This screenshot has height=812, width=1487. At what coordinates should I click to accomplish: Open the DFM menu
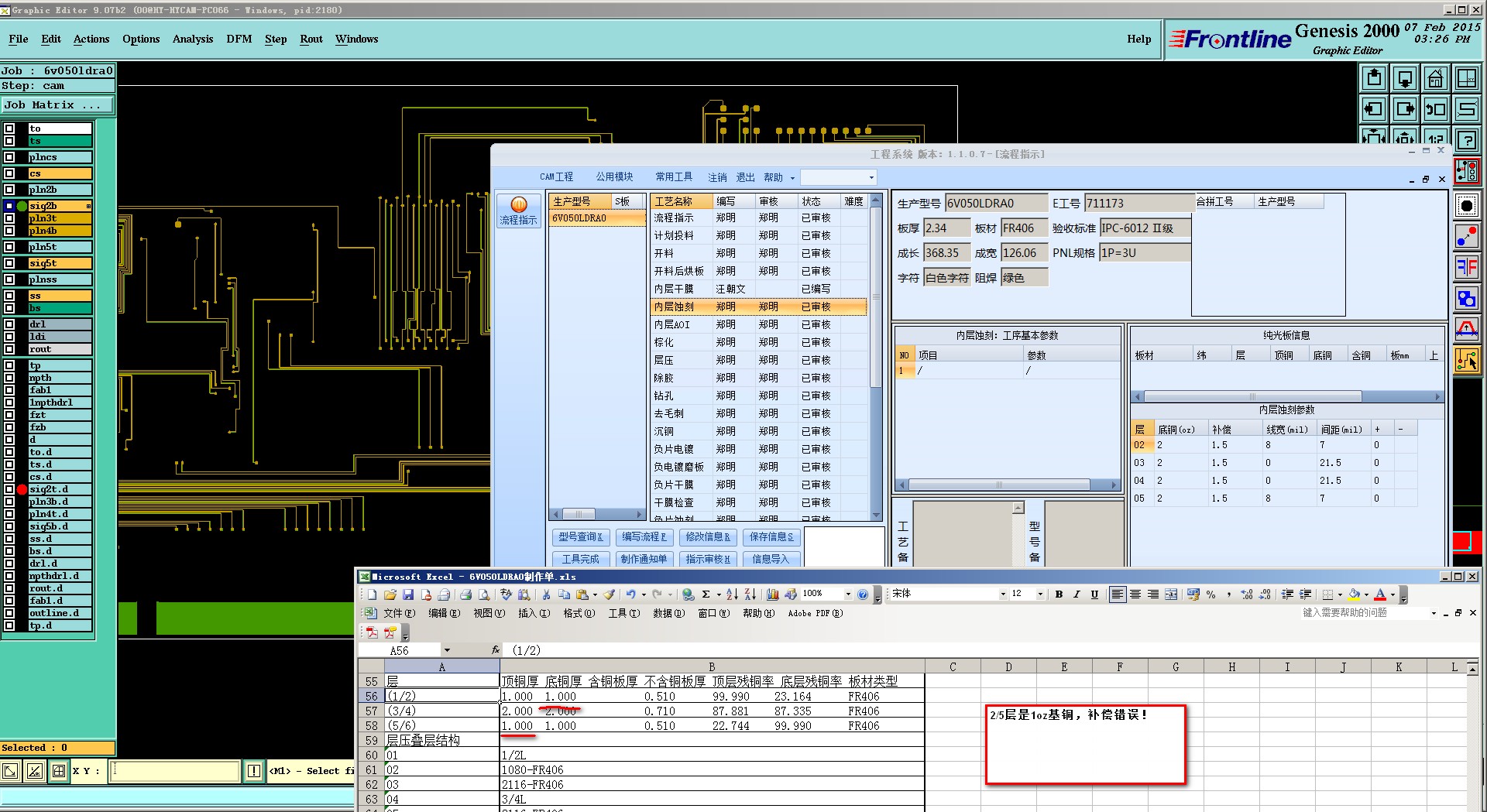tap(239, 39)
